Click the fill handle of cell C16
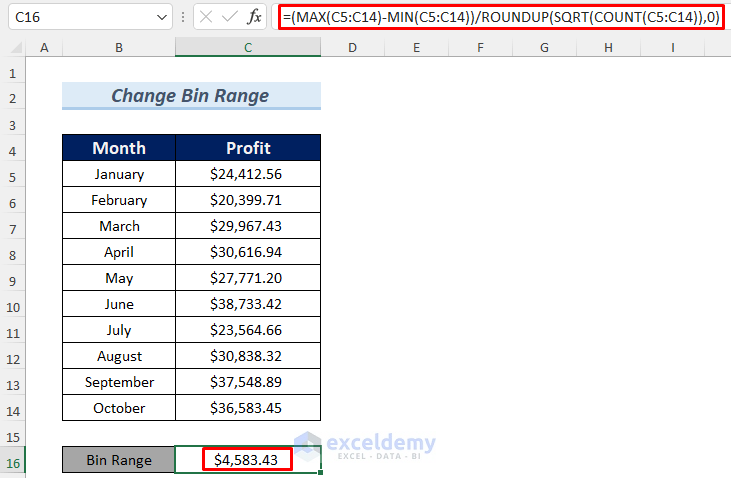This screenshot has width=731, height=478. 321,473
